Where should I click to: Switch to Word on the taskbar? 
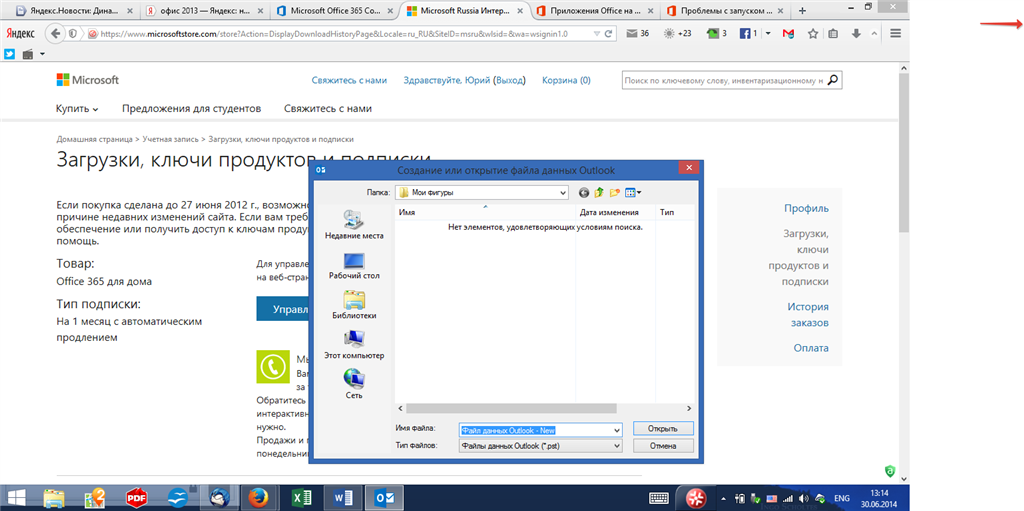click(342, 498)
